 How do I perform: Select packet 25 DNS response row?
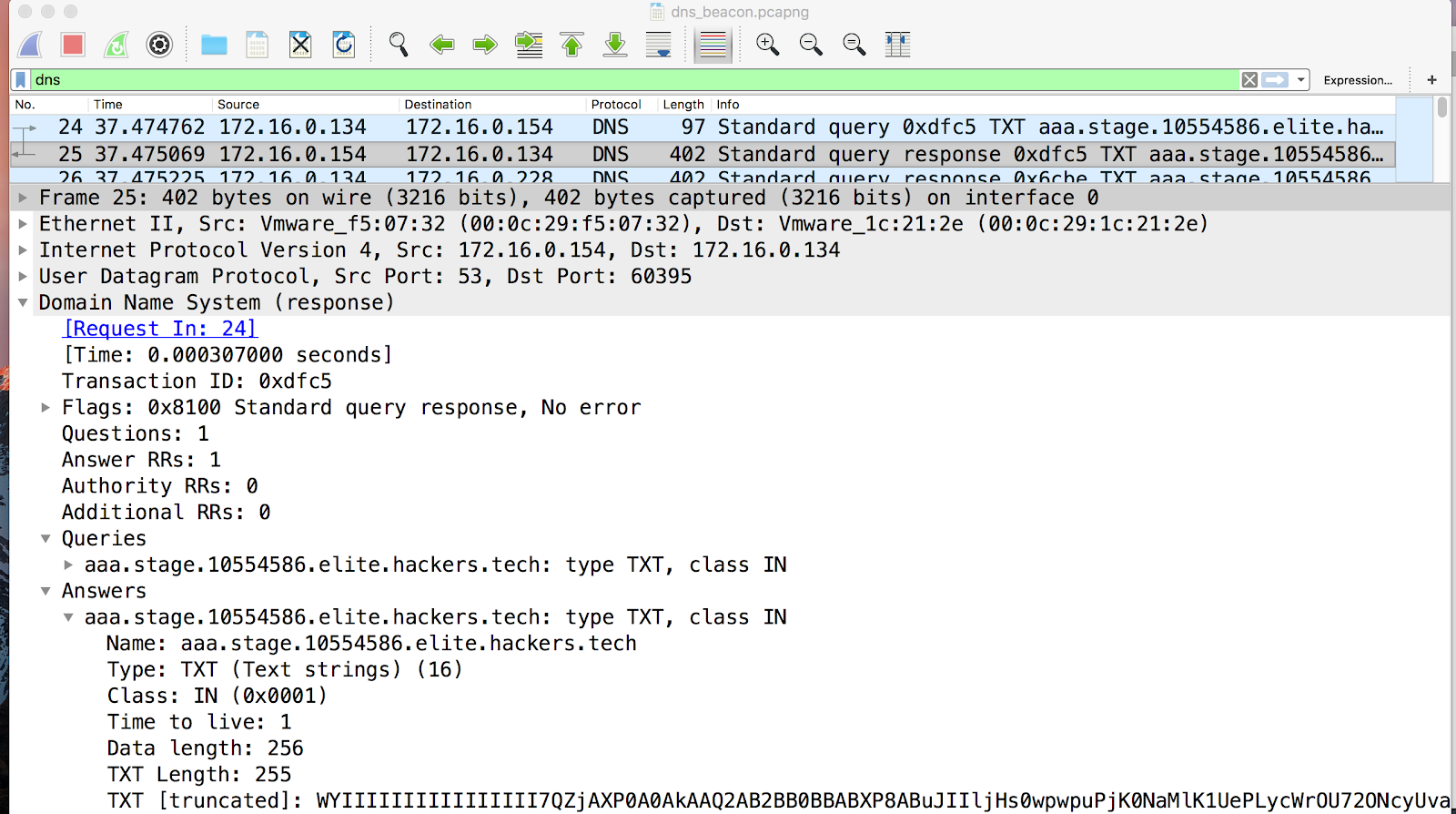(x=703, y=155)
